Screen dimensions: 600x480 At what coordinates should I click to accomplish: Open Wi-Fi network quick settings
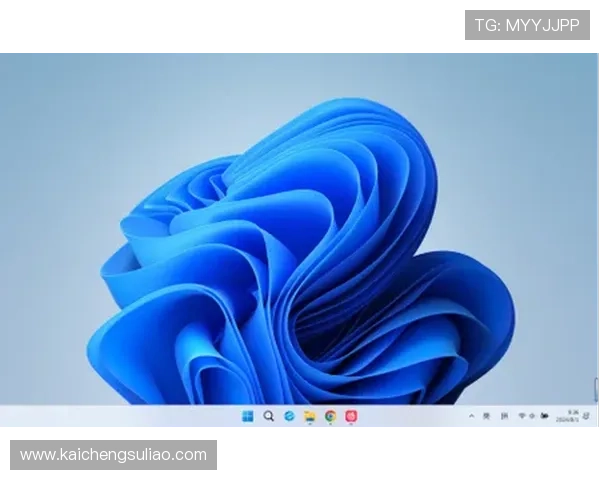[521, 416]
